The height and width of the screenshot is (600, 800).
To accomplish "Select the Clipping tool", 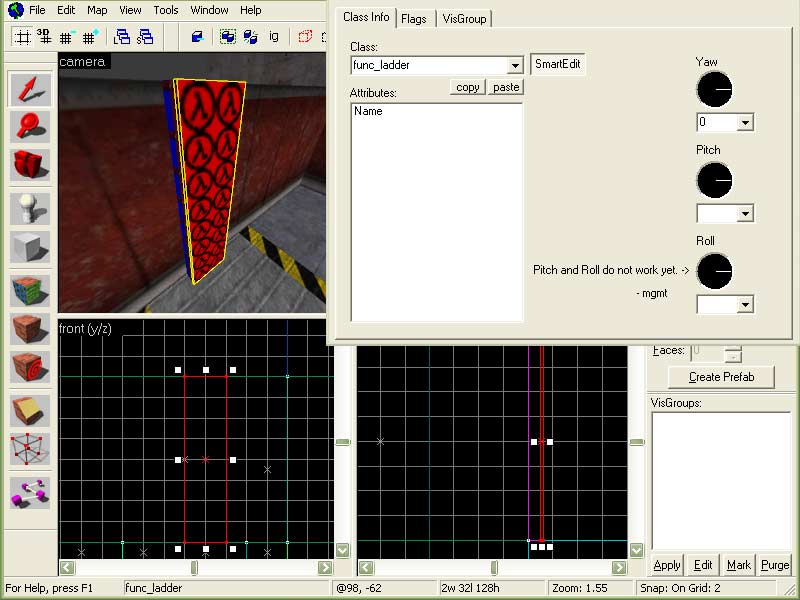I will tap(30, 411).
